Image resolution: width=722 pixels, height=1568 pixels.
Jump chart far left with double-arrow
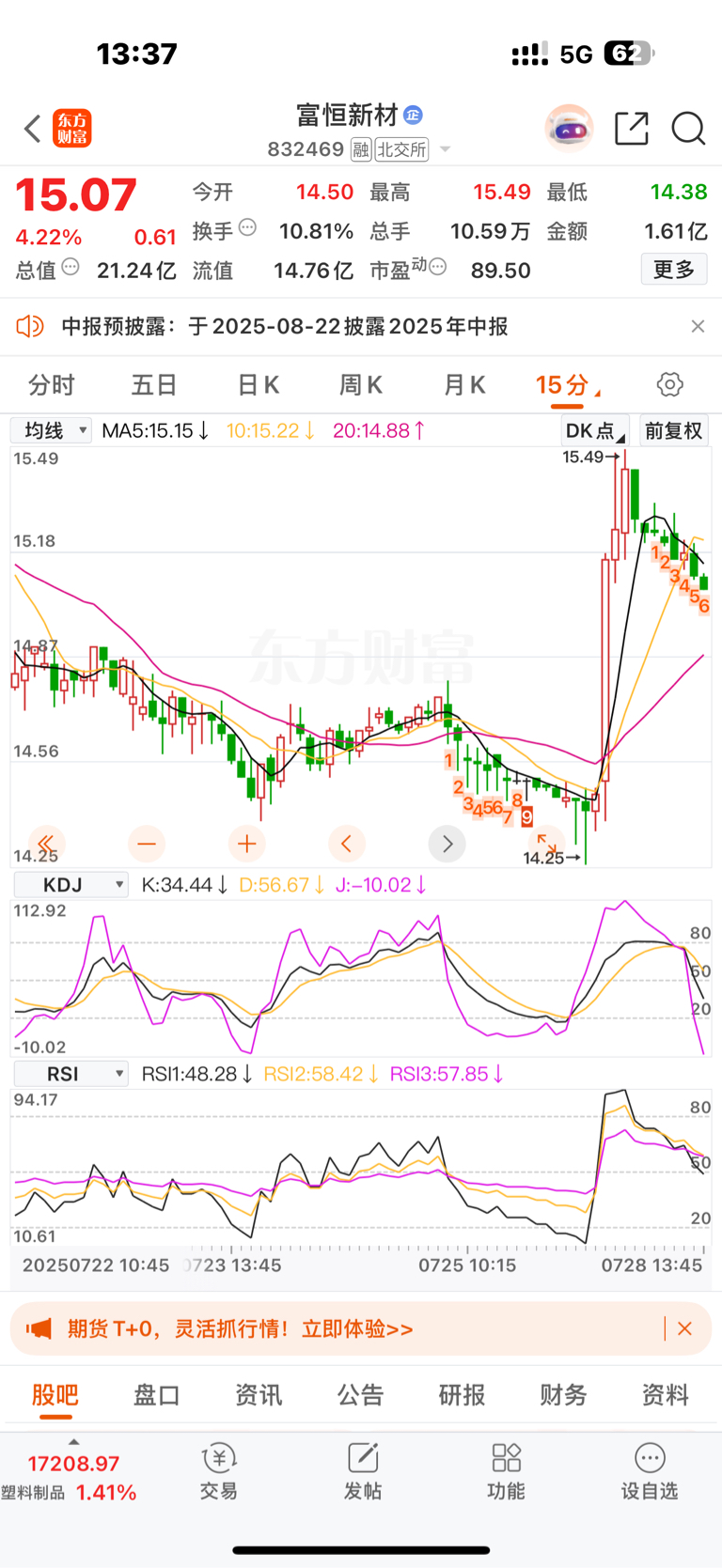(46, 844)
